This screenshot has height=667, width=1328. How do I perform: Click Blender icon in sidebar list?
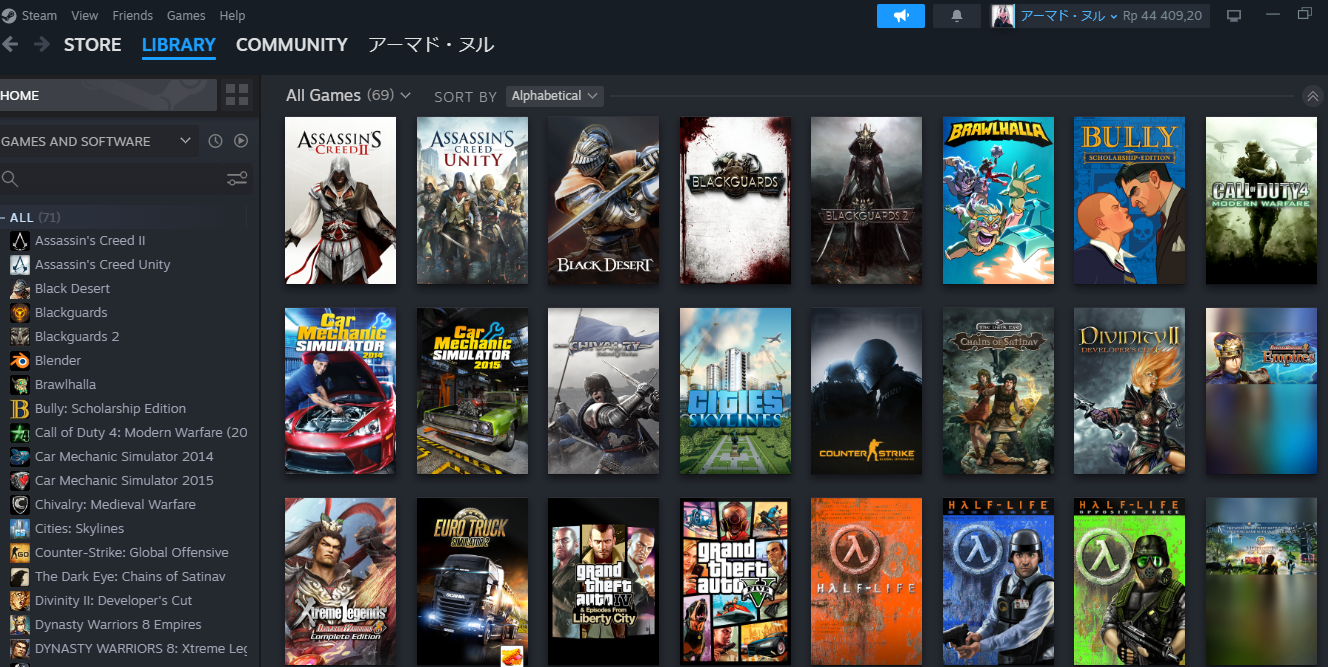pos(20,360)
